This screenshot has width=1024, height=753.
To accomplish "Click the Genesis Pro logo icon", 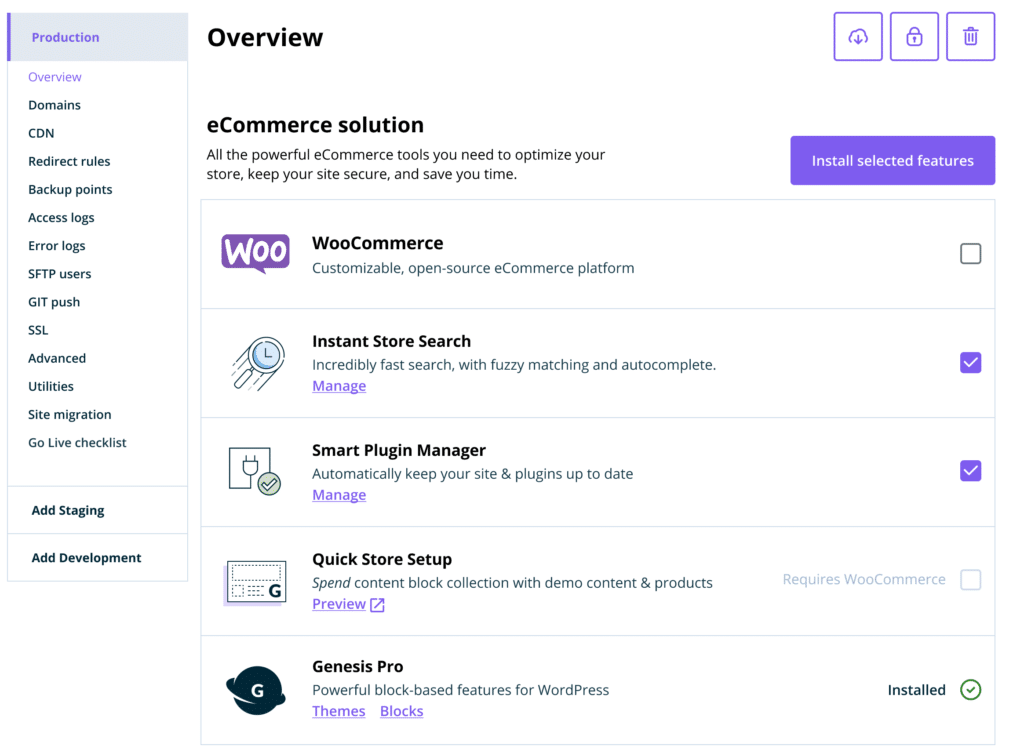I will [255, 690].
